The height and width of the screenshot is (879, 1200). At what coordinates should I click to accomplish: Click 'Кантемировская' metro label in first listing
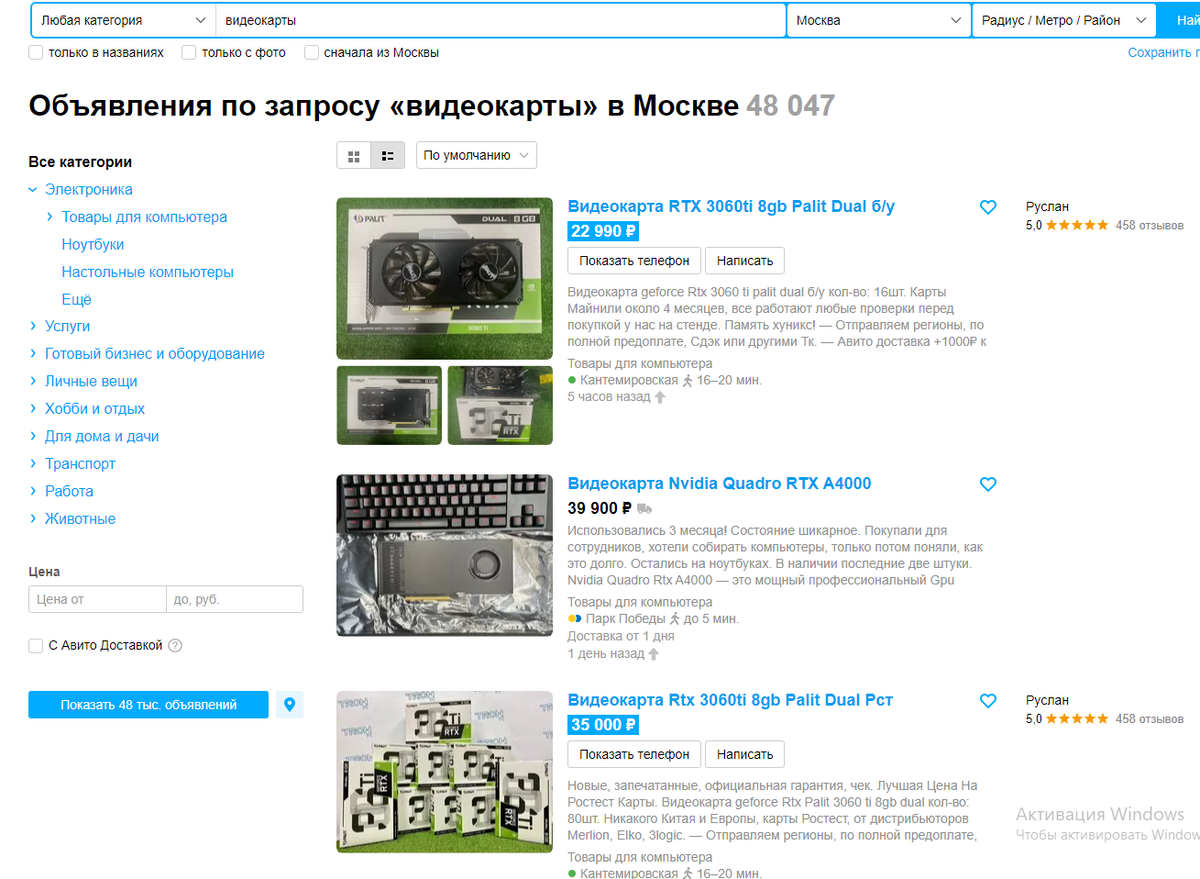click(x=629, y=380)
